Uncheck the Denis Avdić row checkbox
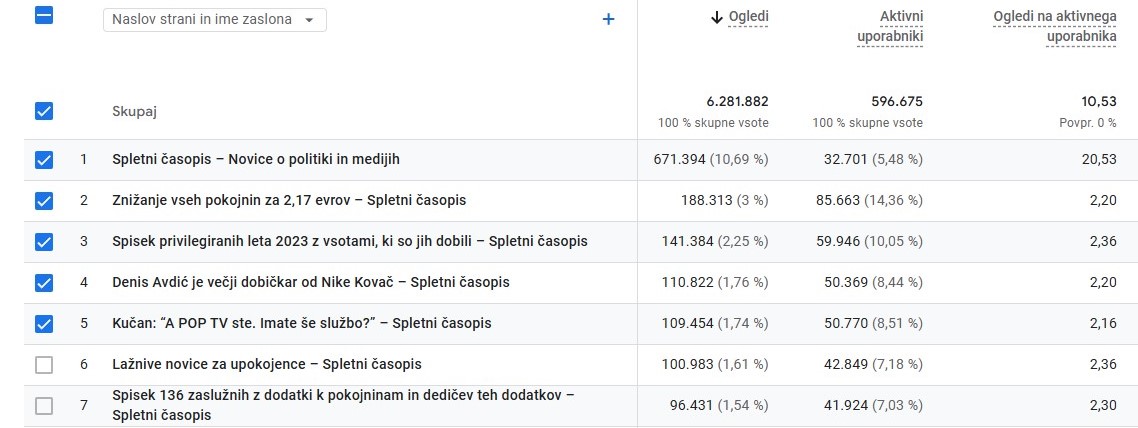 44,283
